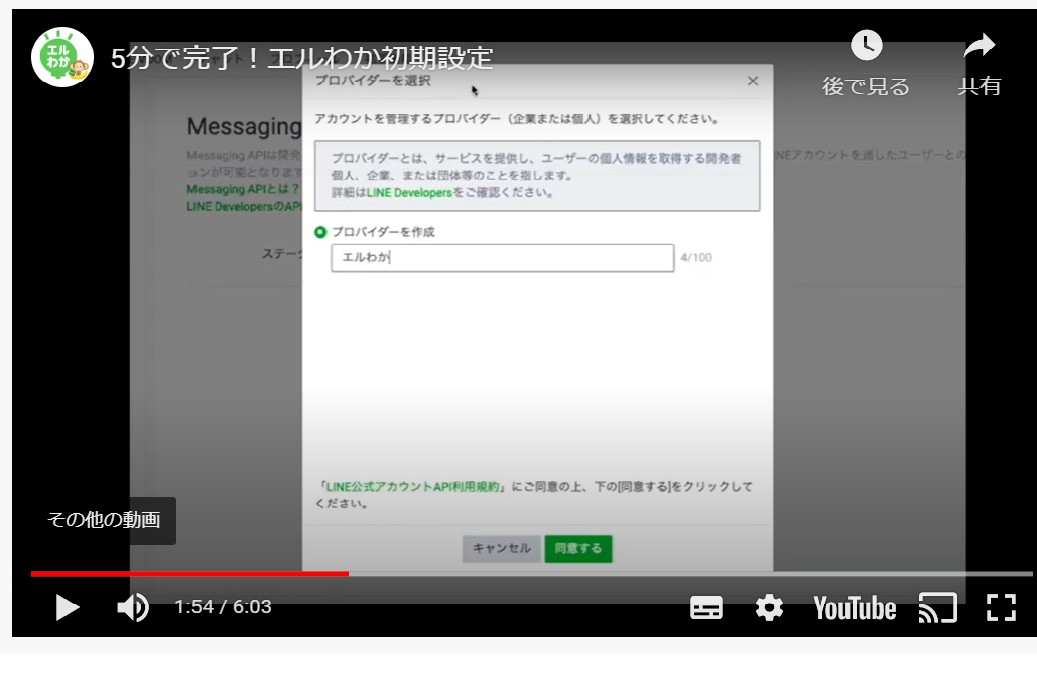Open the エルわか channel avatar
The height and width of the screenshot is (673, 1037).
point(62,58)
